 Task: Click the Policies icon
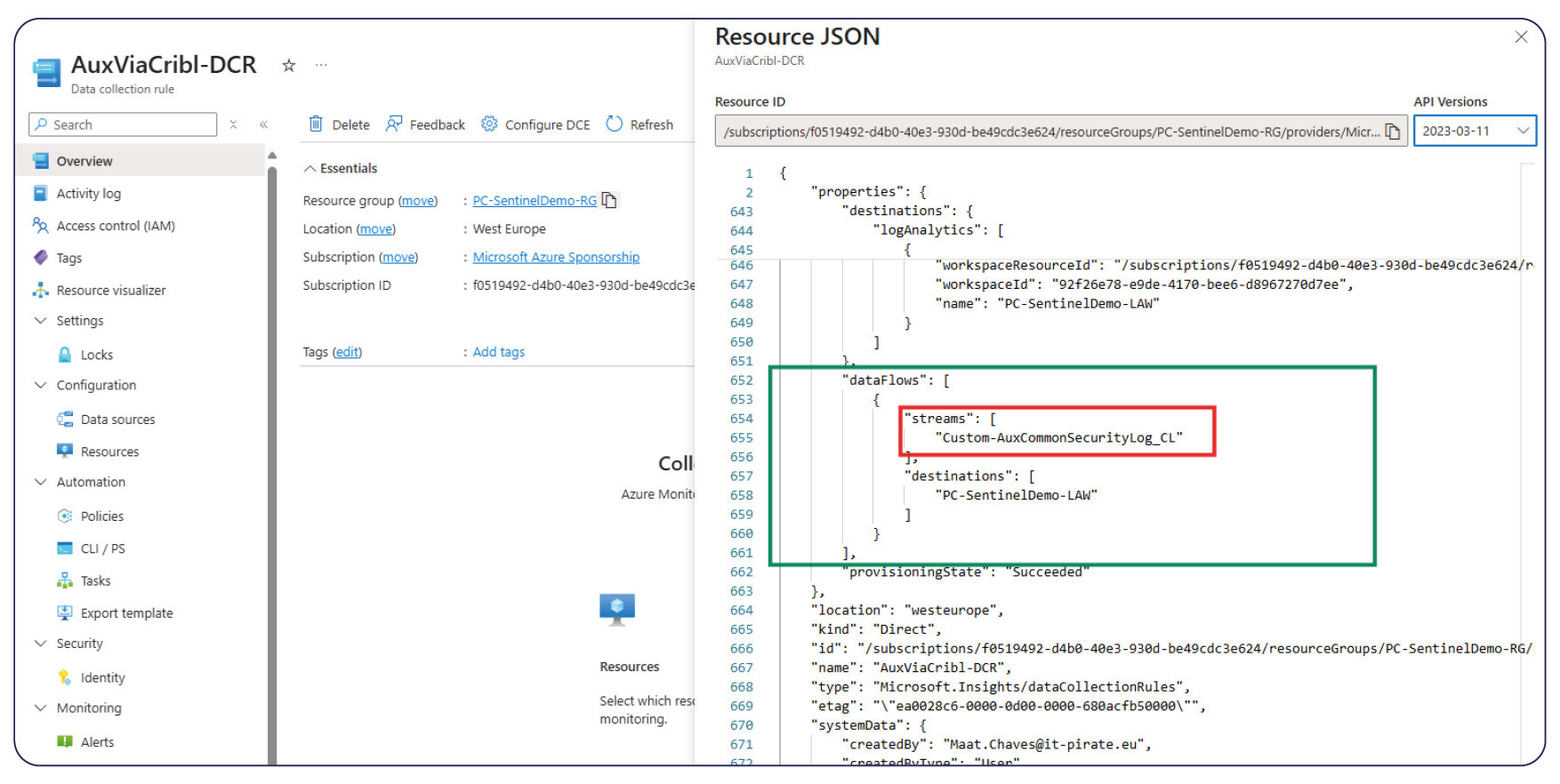(x=65, y=516)
